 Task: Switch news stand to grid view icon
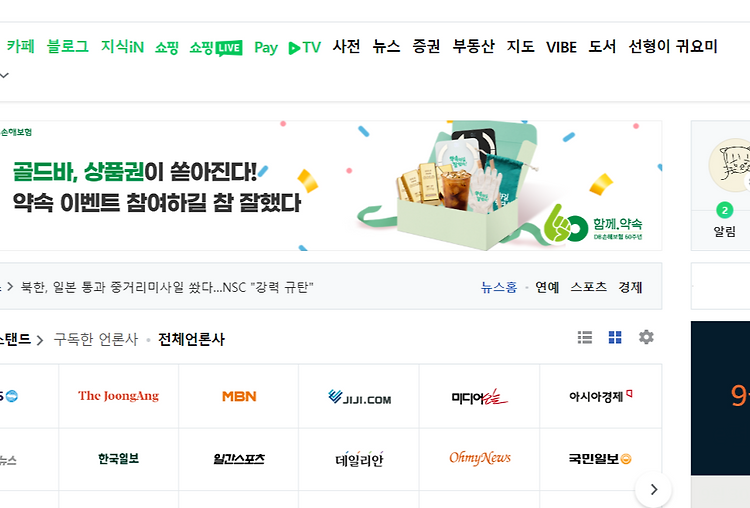pyautogui.click(x=615, y=337)
